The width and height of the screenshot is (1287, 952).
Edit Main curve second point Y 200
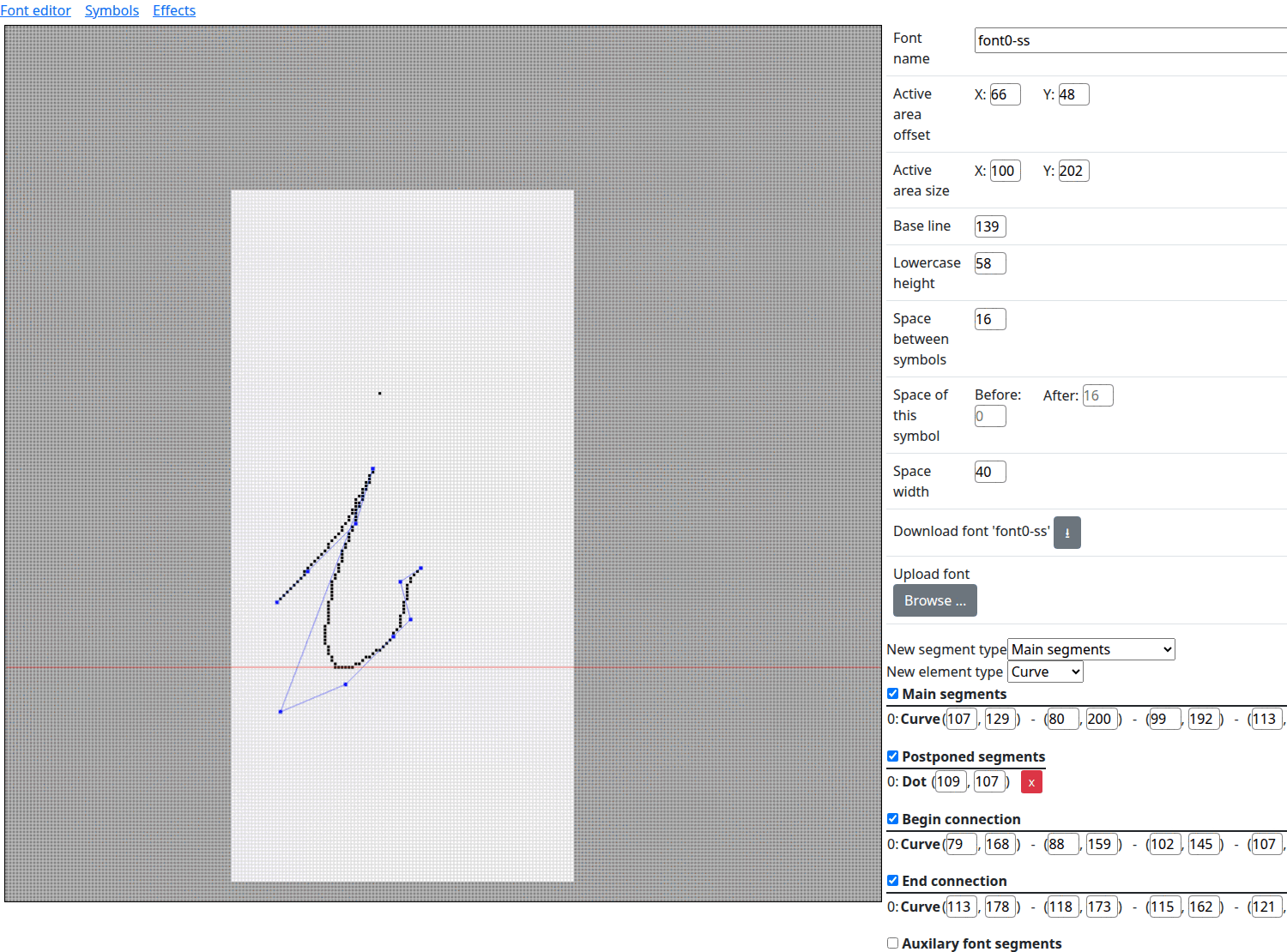point(1102,719)
